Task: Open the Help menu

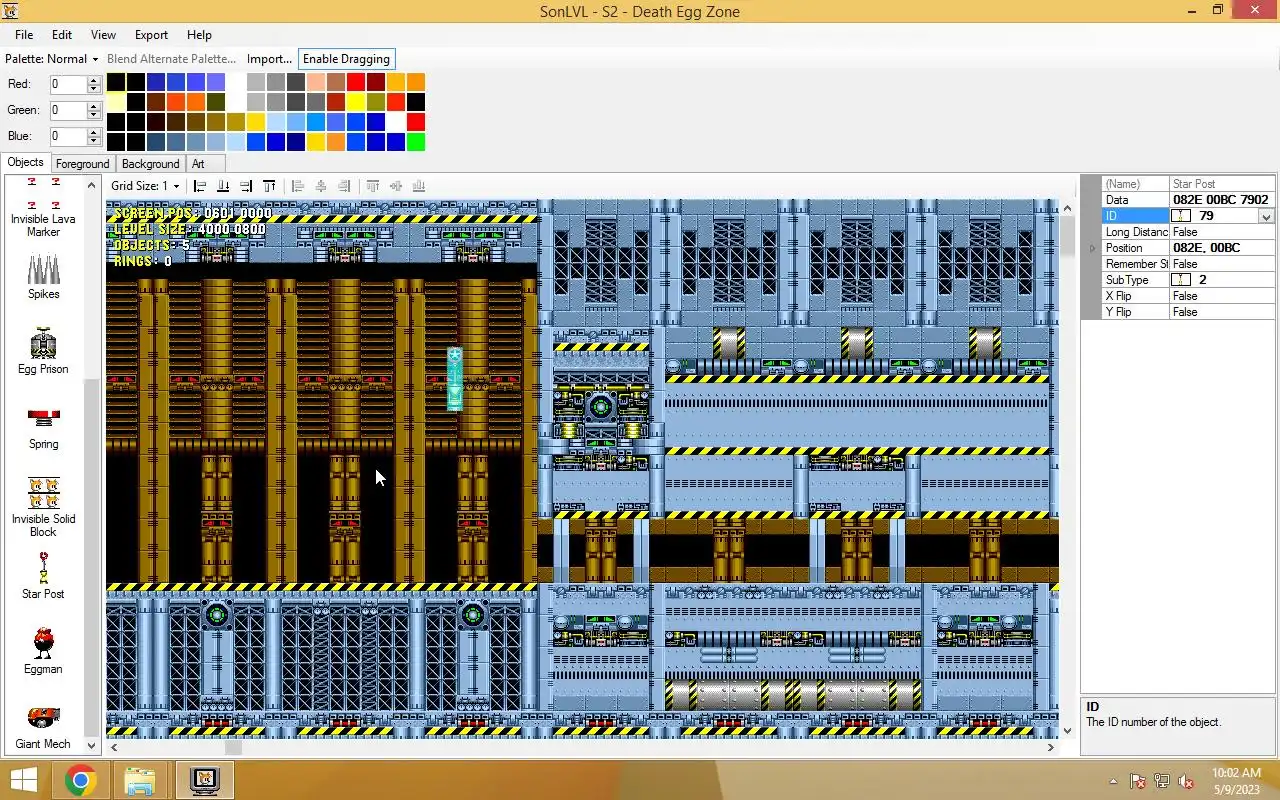Action: point(199,35)
